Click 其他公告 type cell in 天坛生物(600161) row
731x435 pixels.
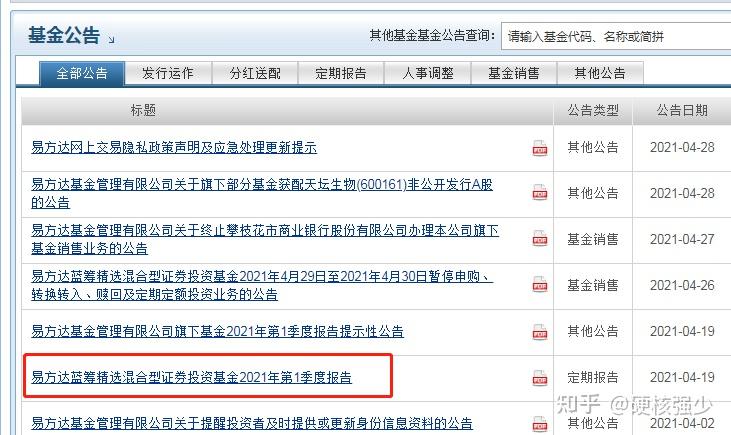coord(593,193)
